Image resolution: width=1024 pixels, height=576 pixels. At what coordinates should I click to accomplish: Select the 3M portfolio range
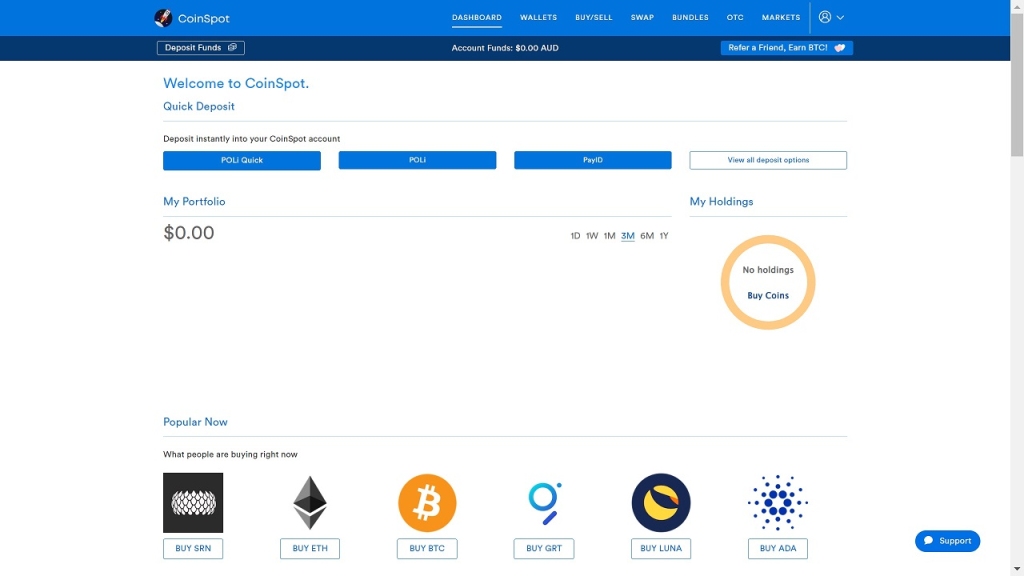[x=628, y=236]
